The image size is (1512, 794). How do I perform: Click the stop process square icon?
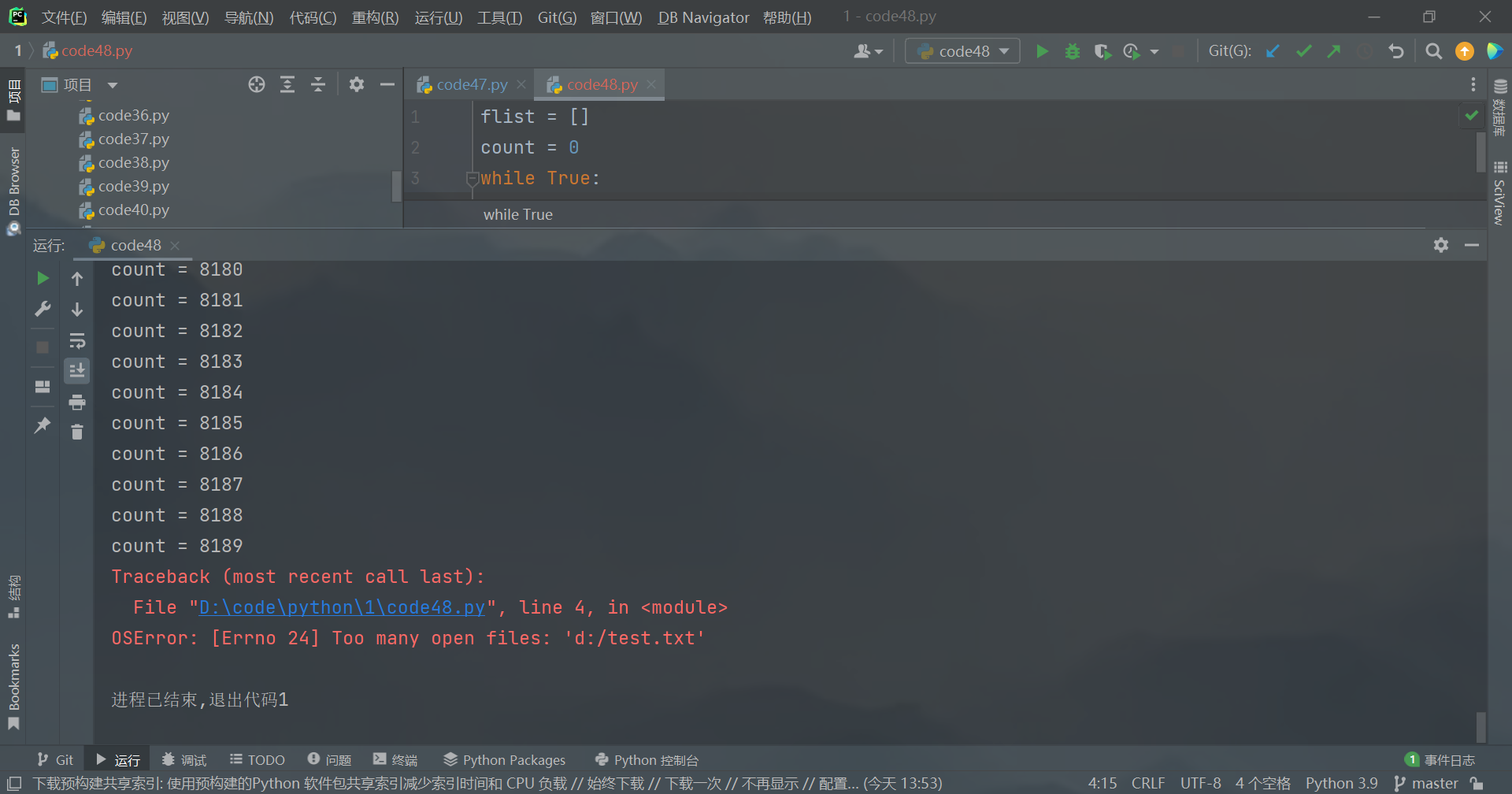(43, 347)
